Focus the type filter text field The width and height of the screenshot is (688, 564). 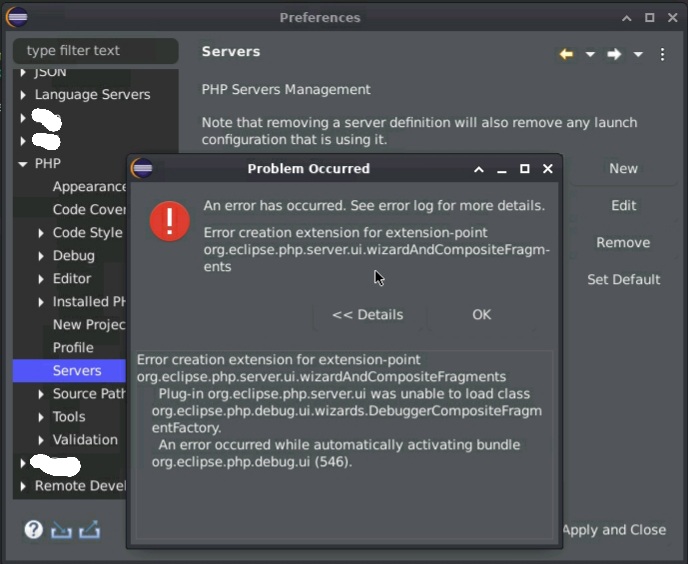click(96, 50)
